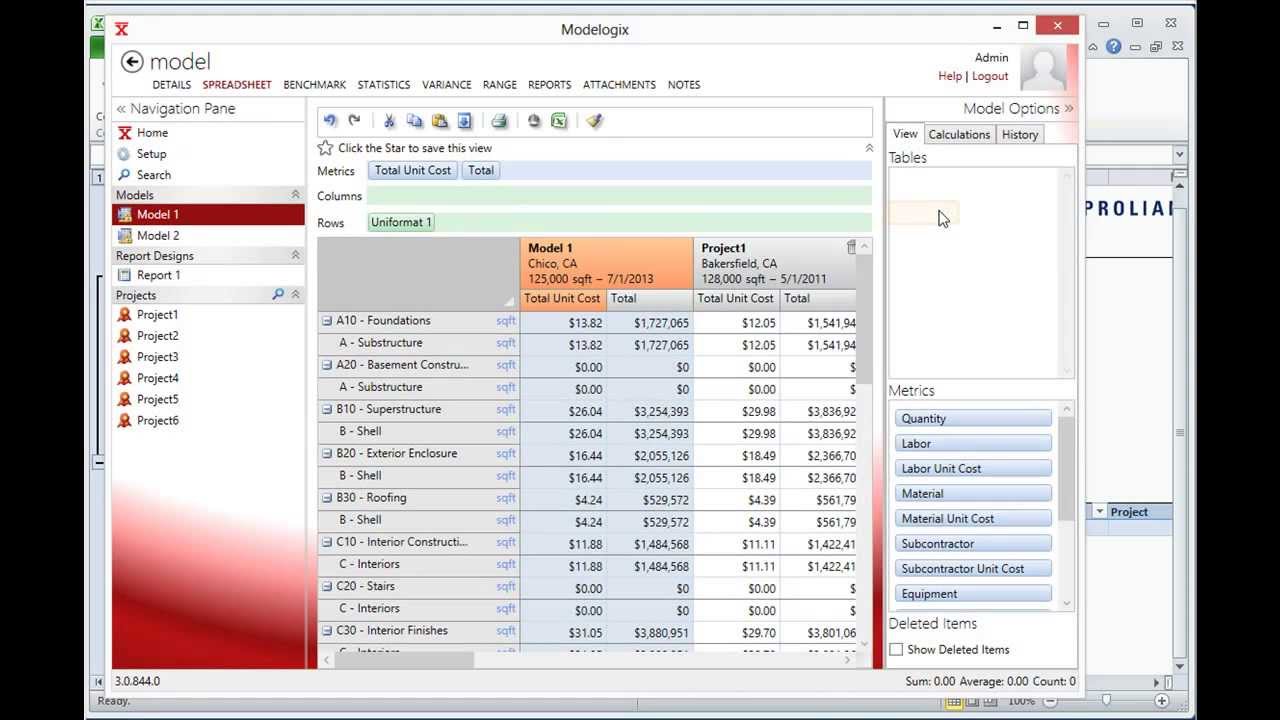
Task: Open Project4 in Projects list
Action: pyautogui.click(x=157, y=378)
